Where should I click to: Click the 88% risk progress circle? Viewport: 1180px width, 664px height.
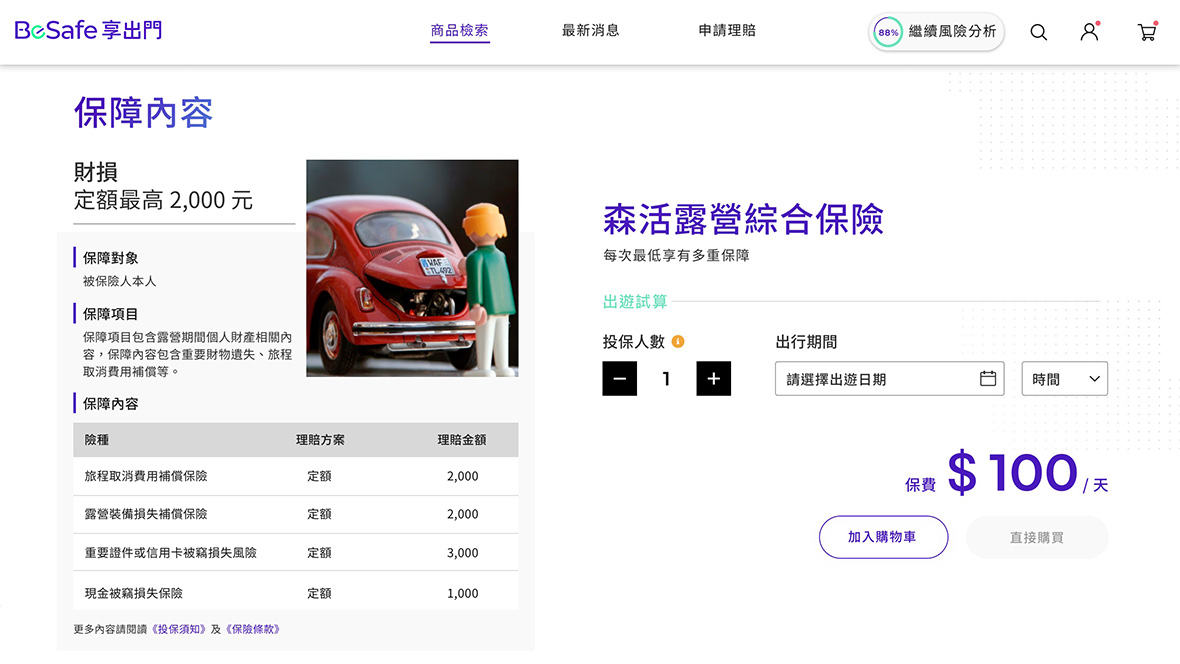pyautogui.click(x=887, y=32)
